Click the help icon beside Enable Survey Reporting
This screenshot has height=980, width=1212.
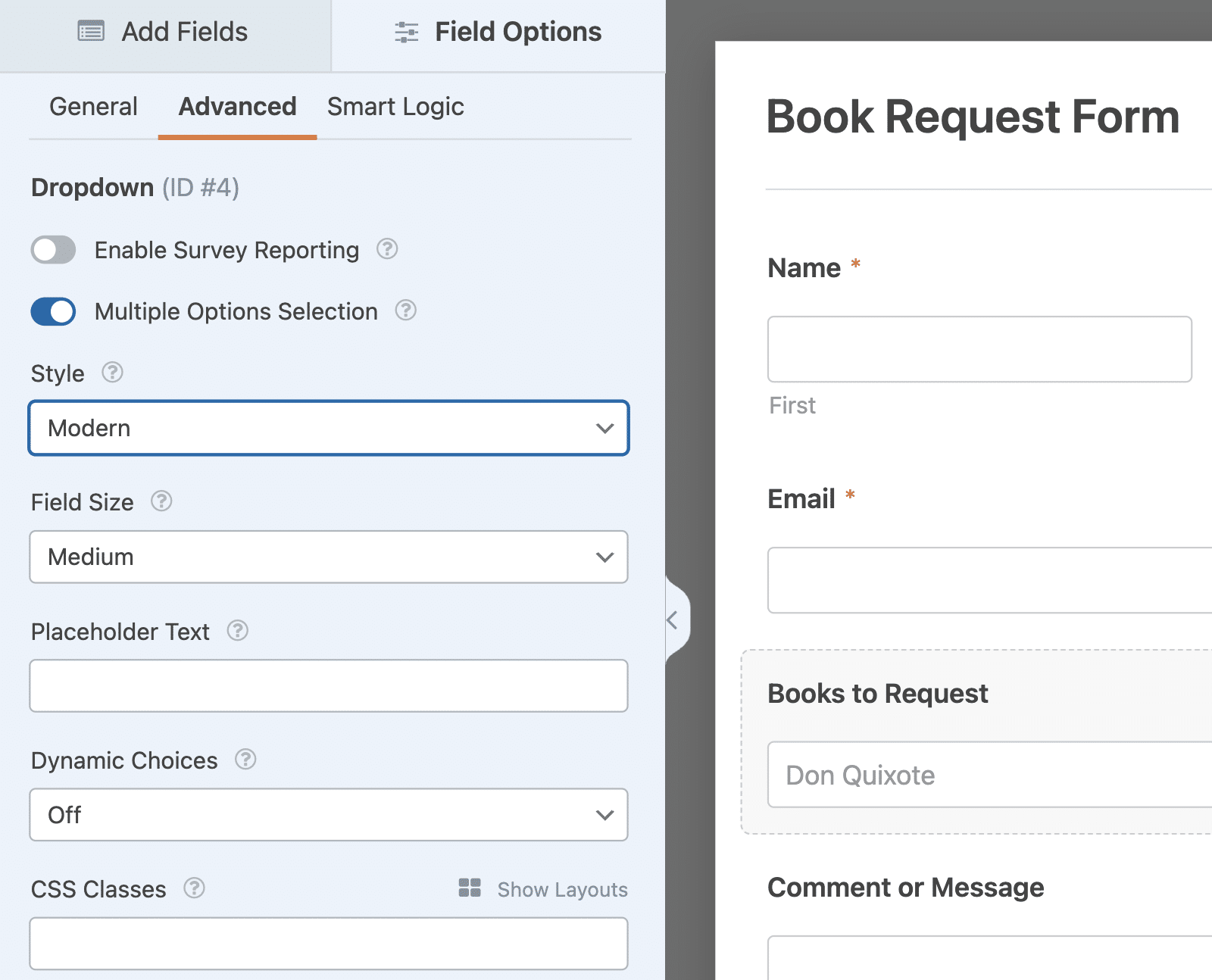pos(386,250)
